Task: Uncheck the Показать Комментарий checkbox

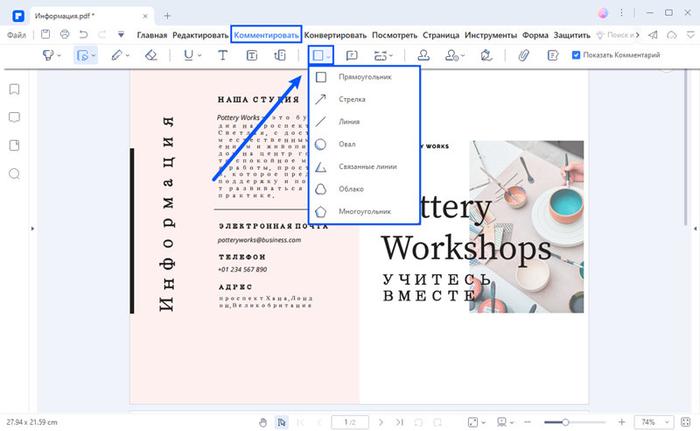Action: (575, 55)
